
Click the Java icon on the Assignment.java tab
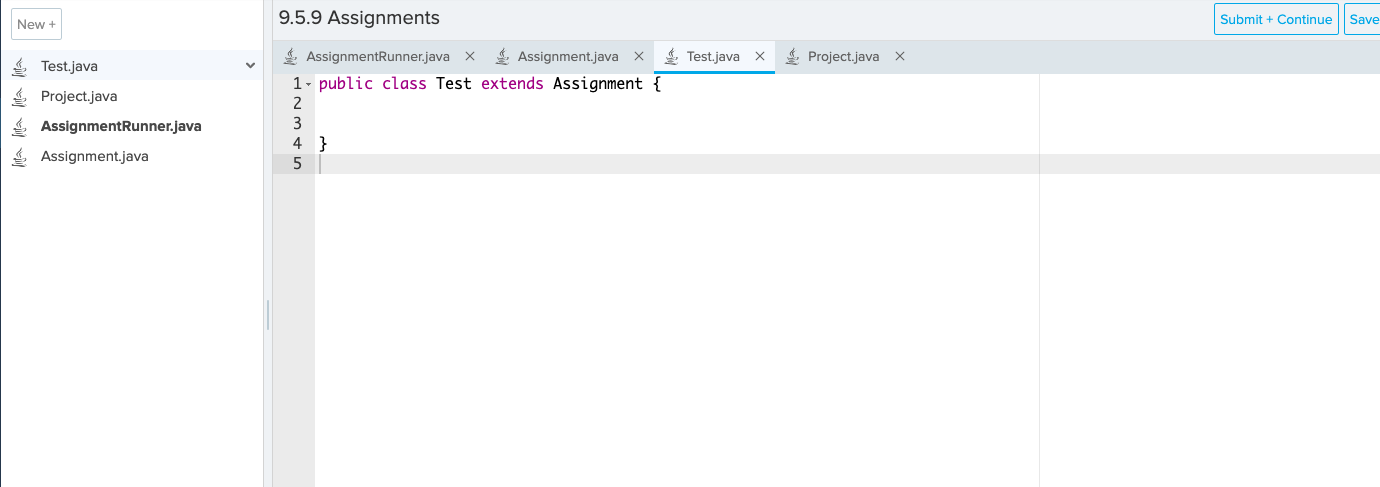click(x=502, y=56)
